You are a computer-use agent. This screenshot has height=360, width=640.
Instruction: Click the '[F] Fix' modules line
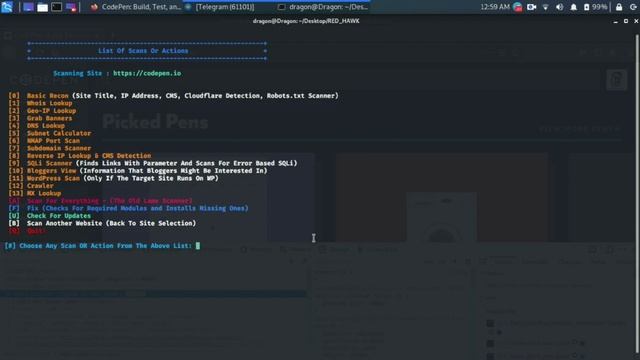click(128, 208)
